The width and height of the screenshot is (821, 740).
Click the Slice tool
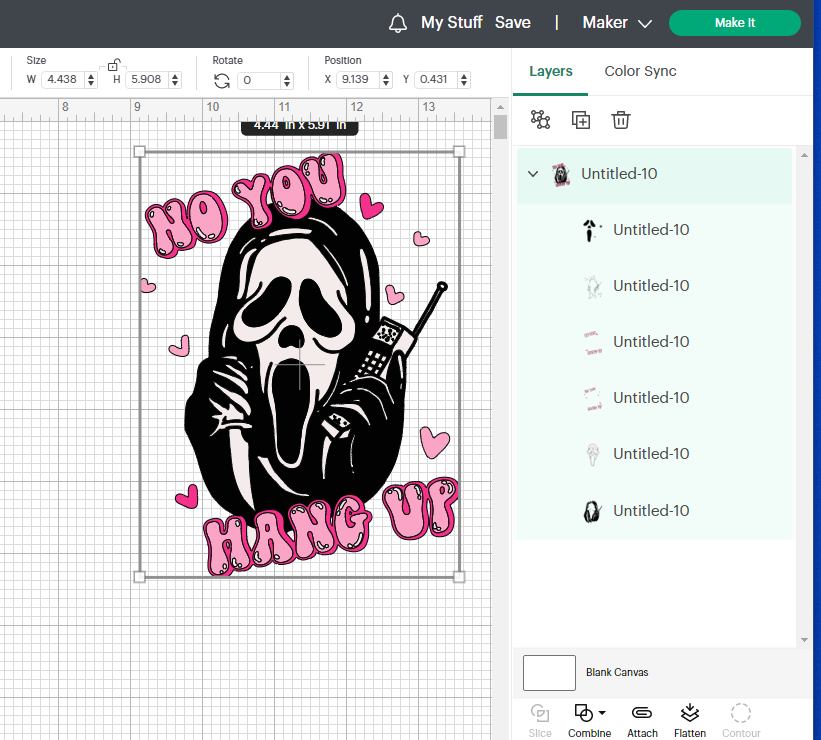point(540,721)
